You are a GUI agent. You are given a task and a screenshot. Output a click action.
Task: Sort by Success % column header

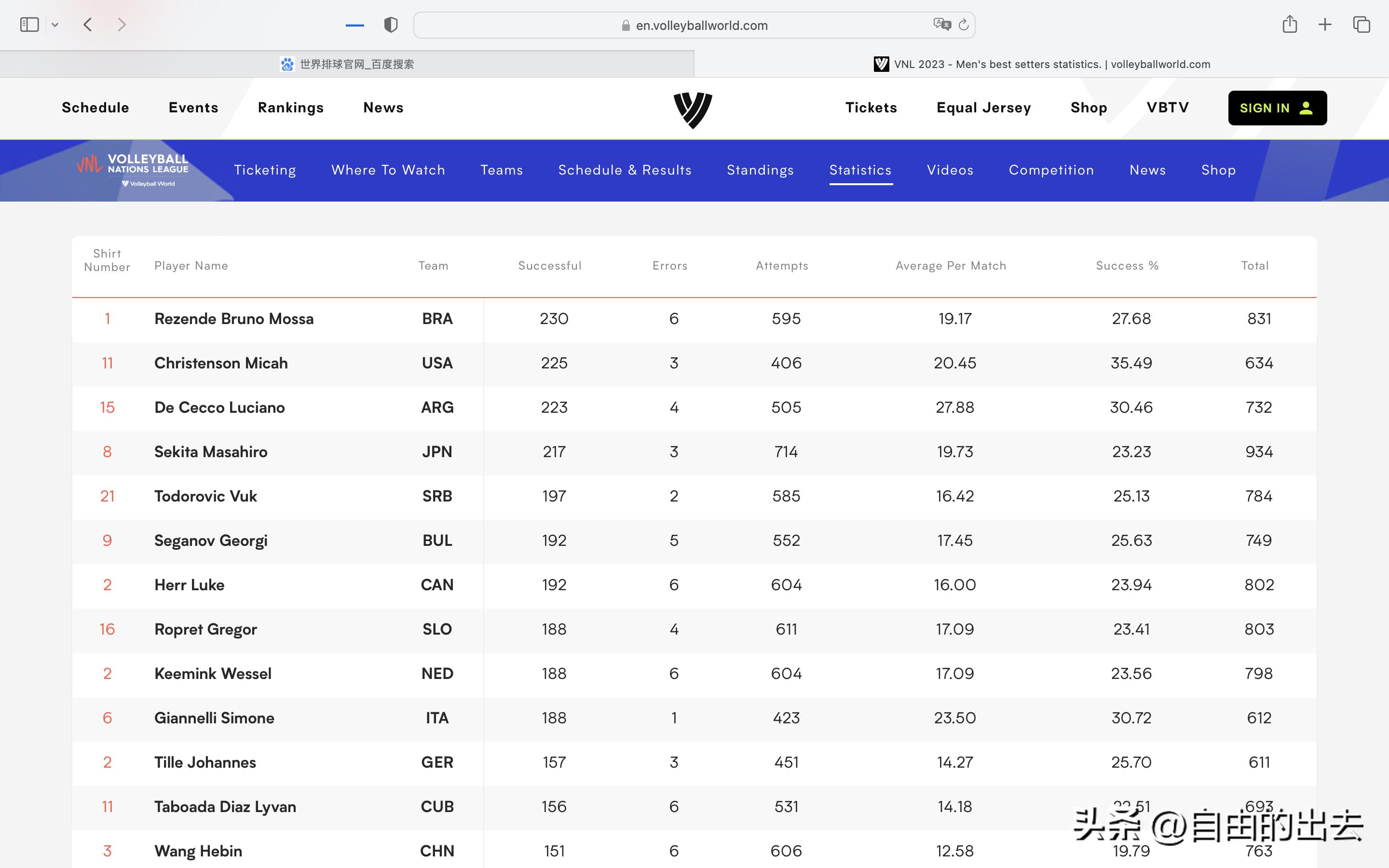tap(1127, 266)
